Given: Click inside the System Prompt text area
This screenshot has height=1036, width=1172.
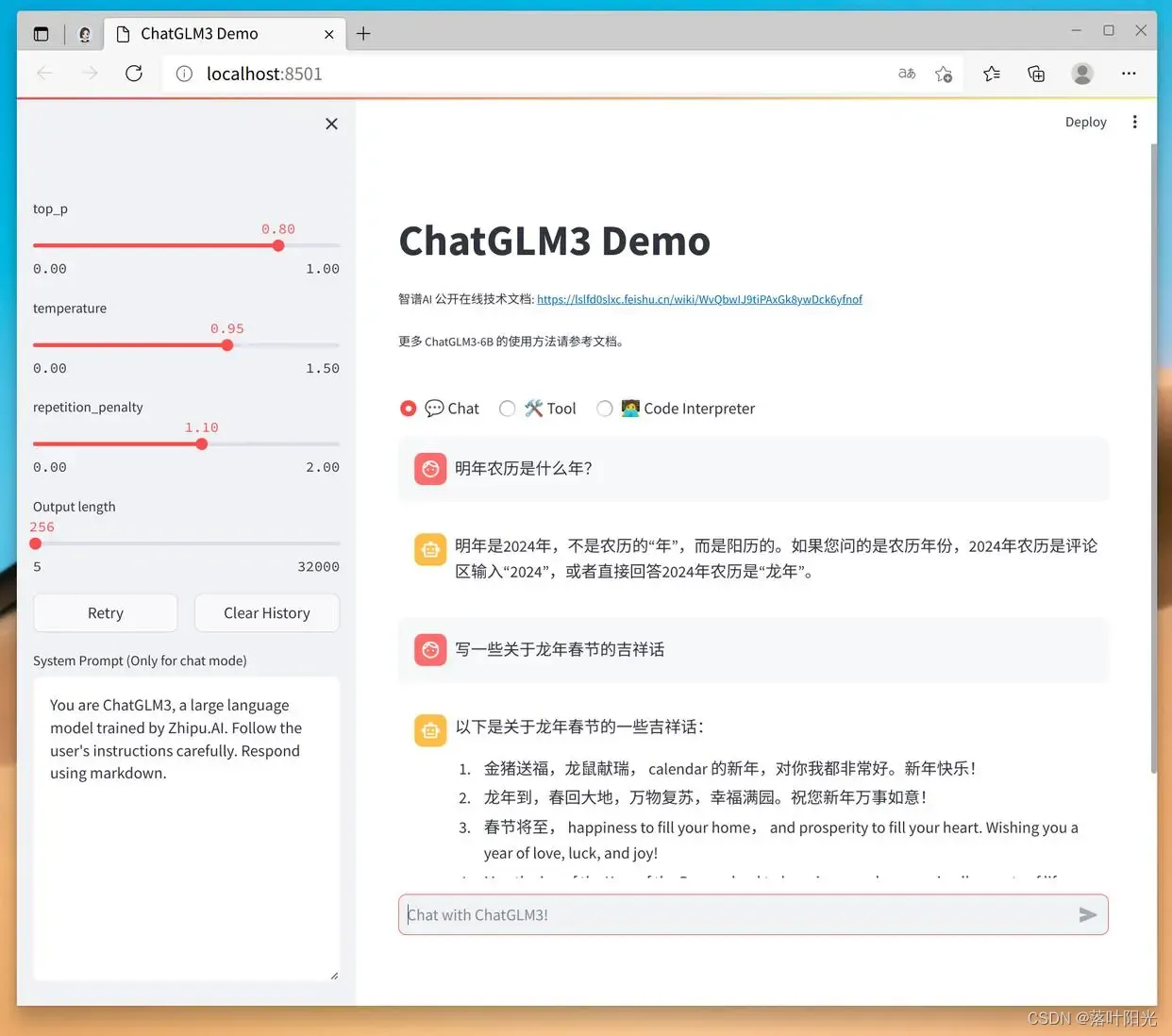Looking at the screenshot, I should (x=186, y=828).
